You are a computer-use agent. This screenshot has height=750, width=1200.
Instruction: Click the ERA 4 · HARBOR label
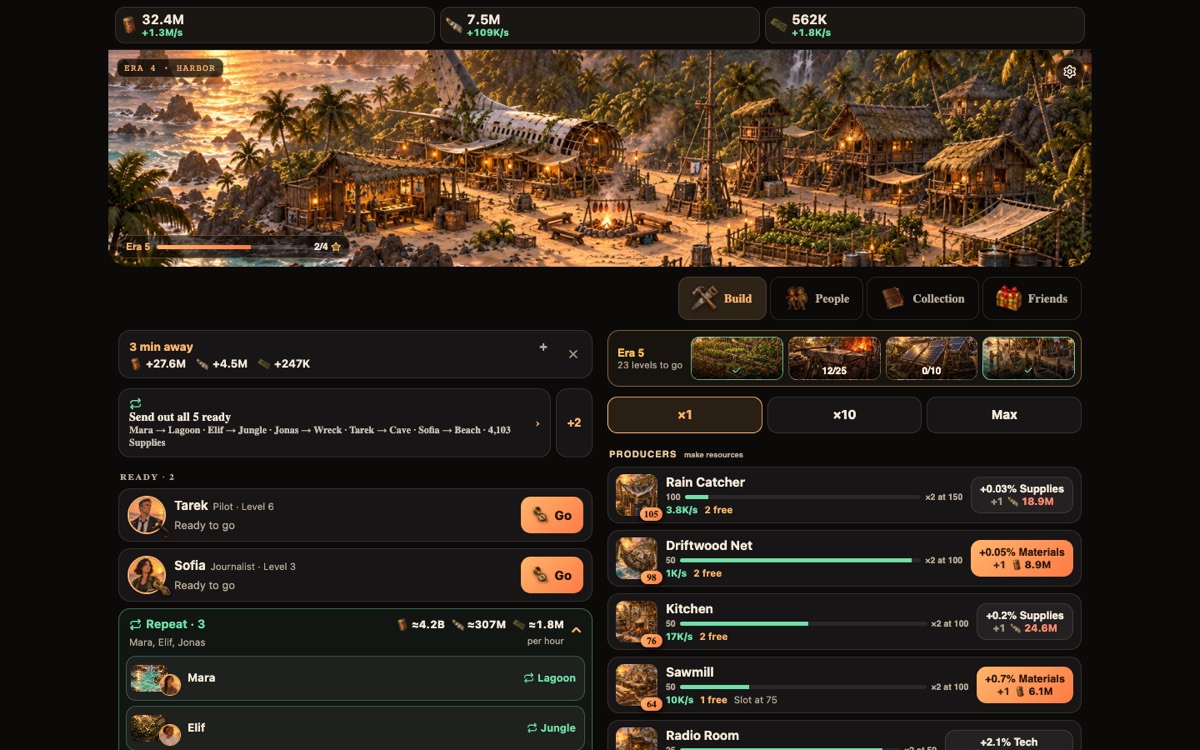pyautogui.click(x=170, y=68)
